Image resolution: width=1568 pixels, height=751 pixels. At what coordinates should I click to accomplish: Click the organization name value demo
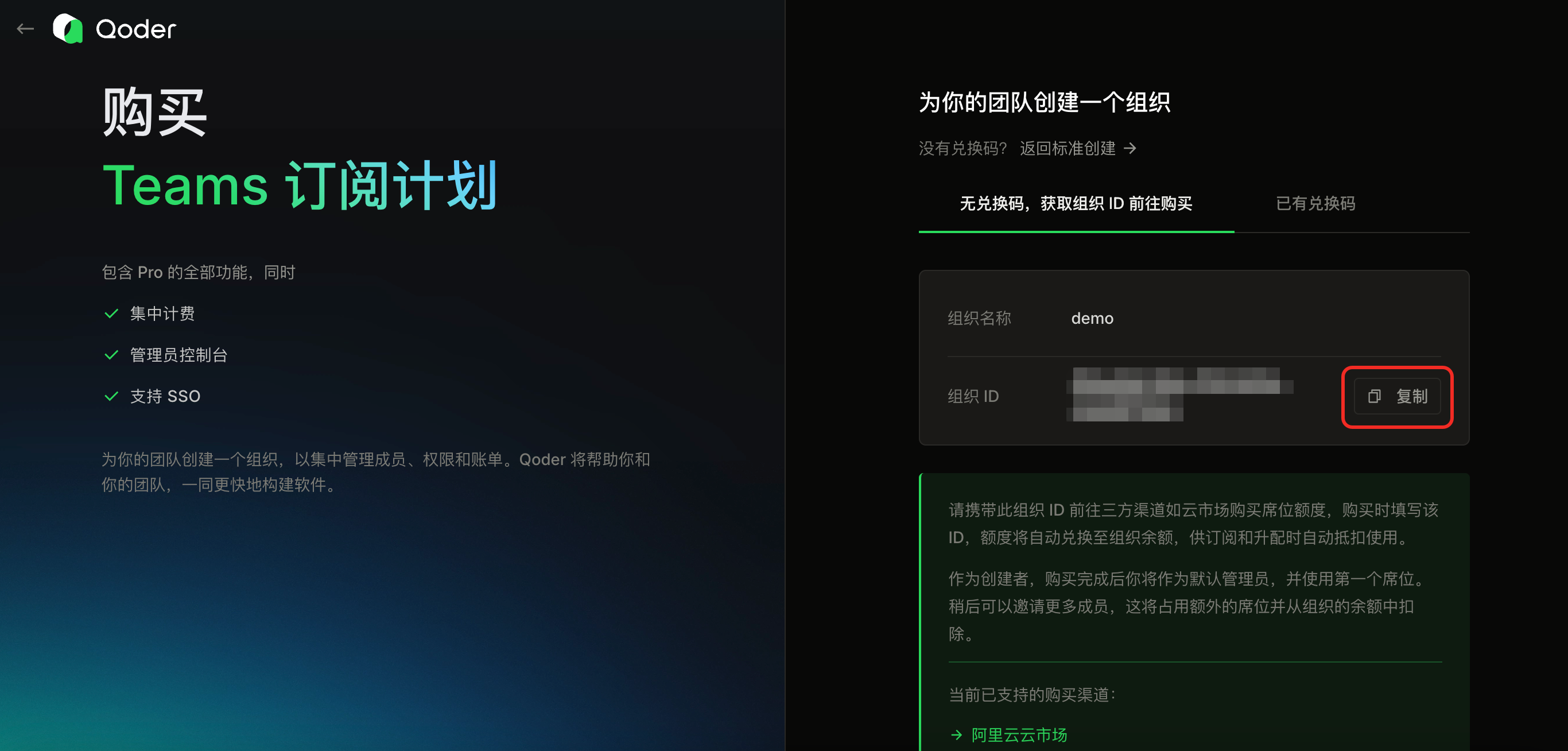tap(1092, 319)
